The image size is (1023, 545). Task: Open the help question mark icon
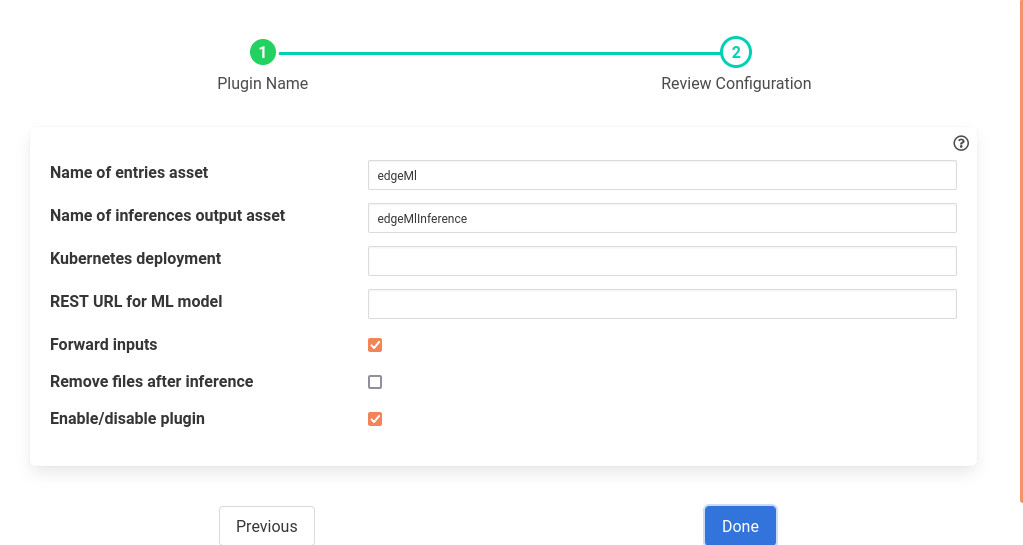click(961, 143)
